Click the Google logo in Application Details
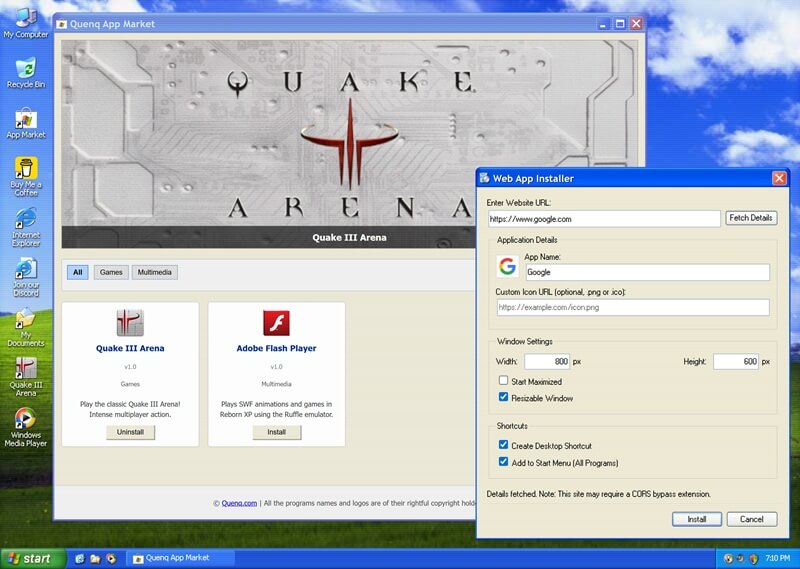 (507, 266)
